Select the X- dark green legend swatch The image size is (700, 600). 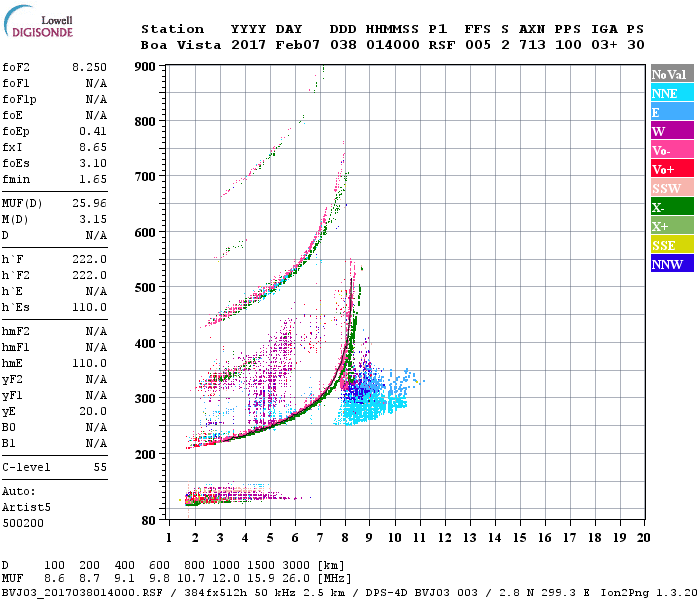point(672,207)
